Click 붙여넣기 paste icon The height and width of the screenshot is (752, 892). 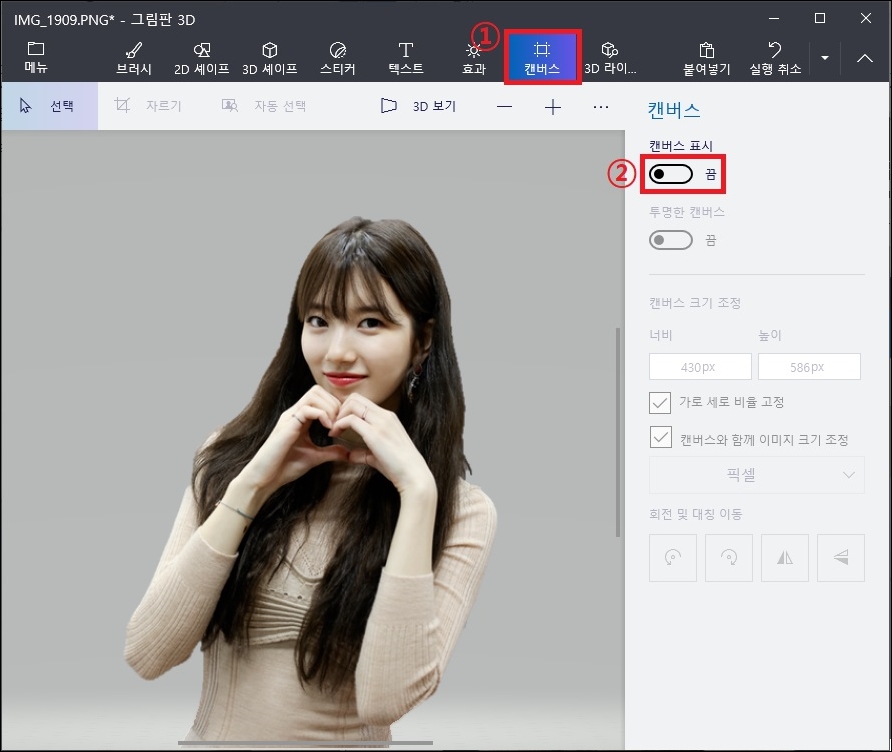tap(707, 57)
